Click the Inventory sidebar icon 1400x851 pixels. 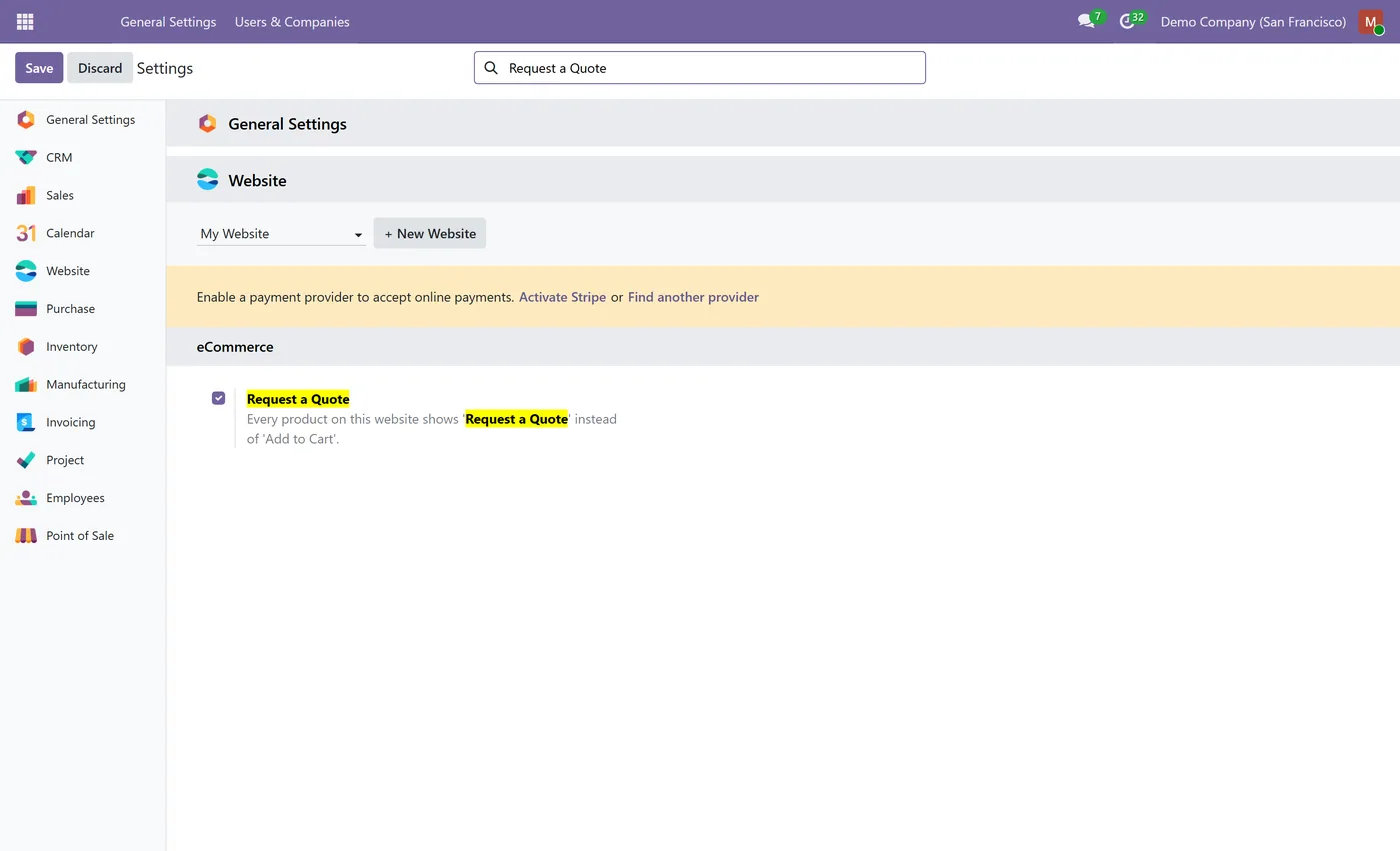tap(26, 347)
